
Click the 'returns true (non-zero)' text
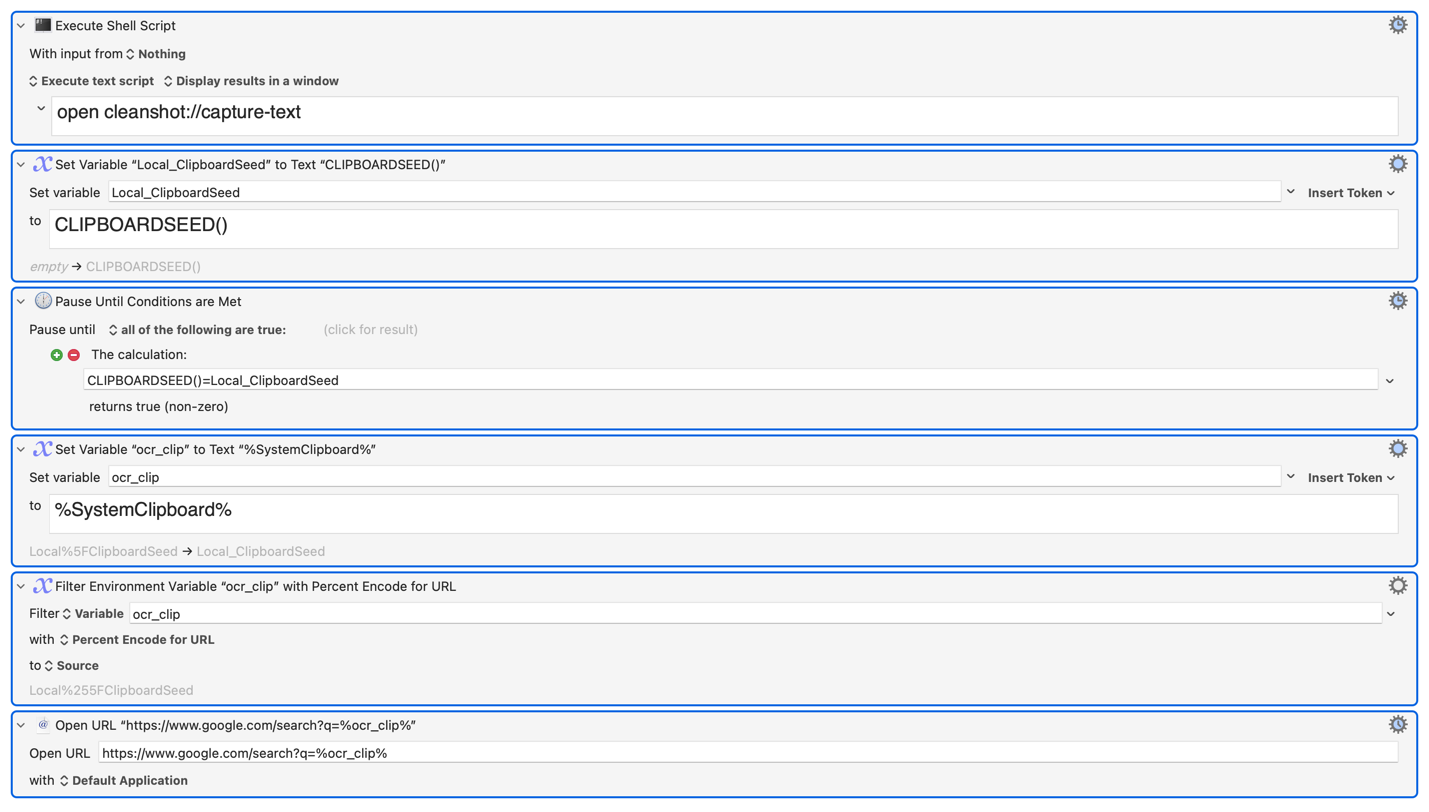[x=158, y=407]
